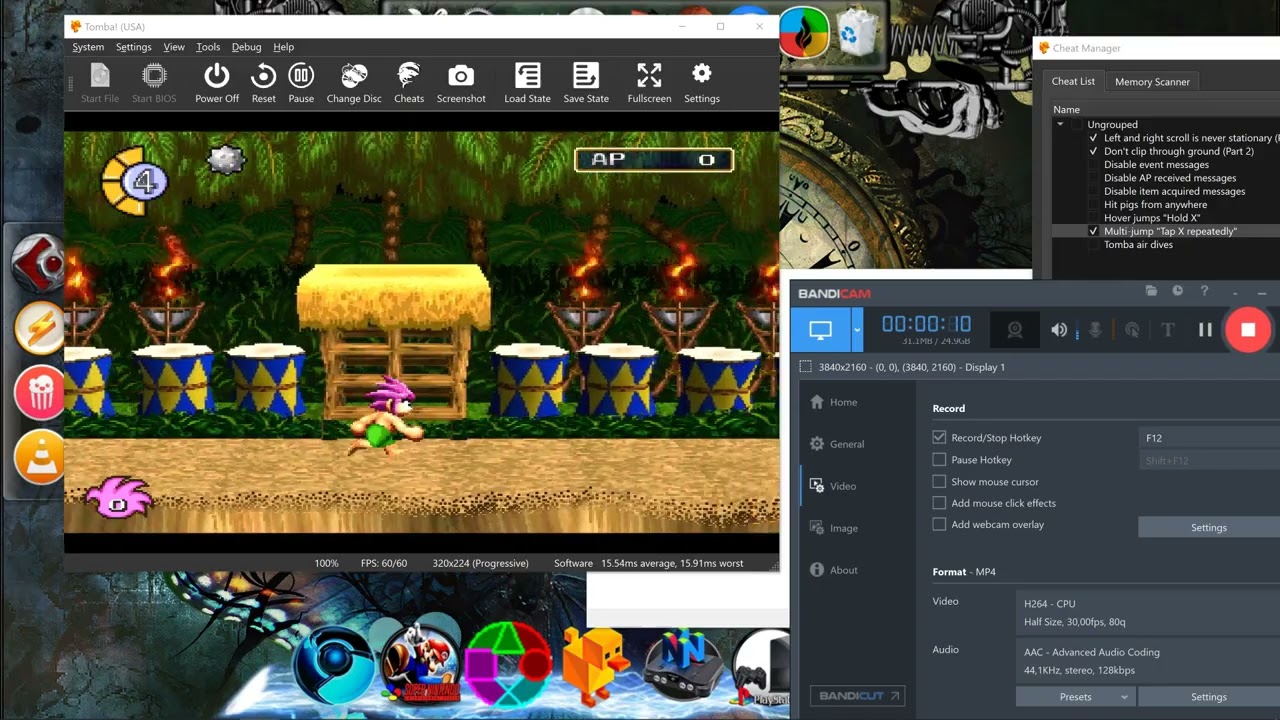Enable Add mouse click effects checkbox
The image size is (1280, 720).
(939, 503)
